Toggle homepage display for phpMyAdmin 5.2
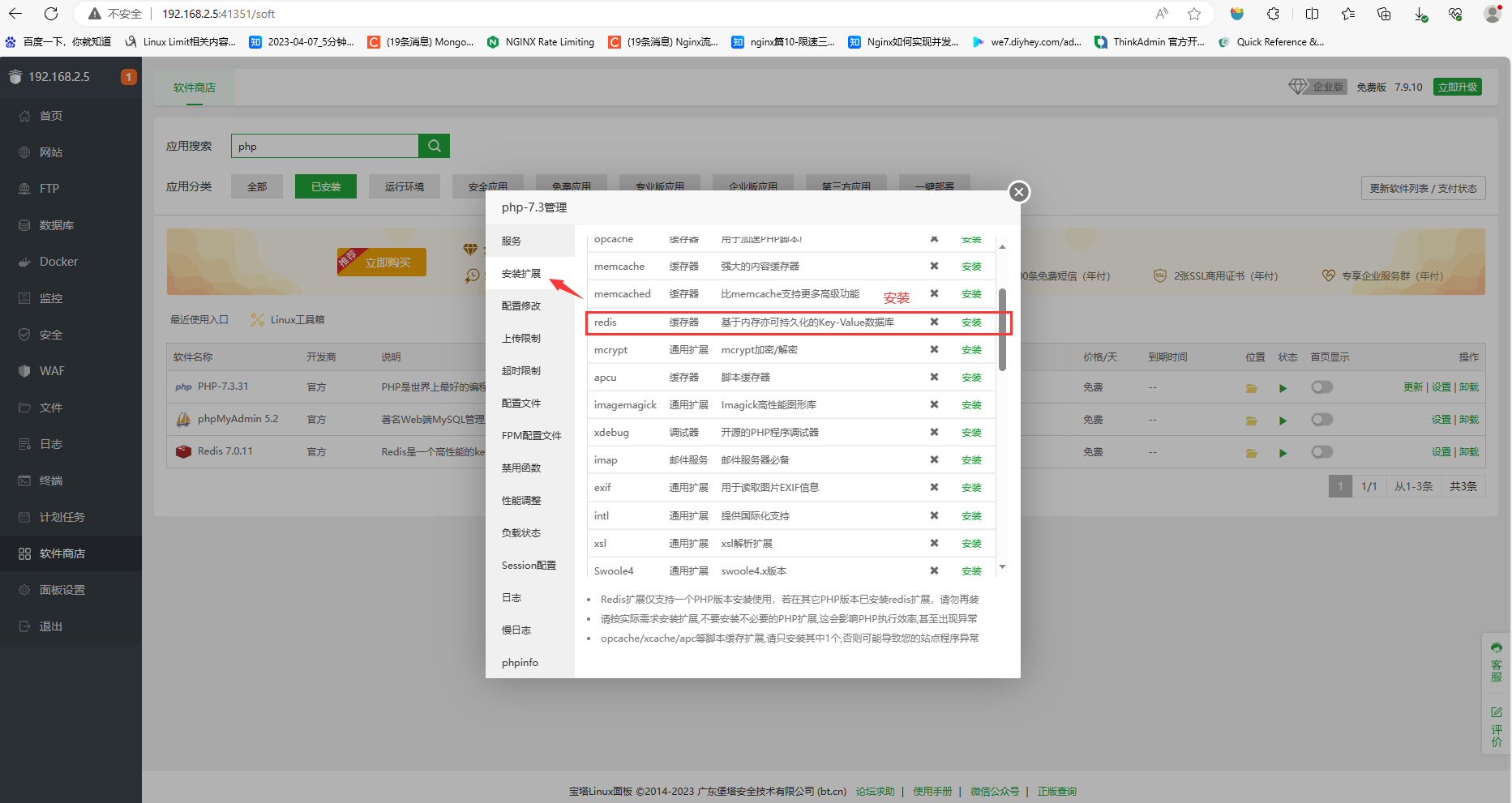The width and height of the screenshot is (1512, 803). (x=1322, y=420)
